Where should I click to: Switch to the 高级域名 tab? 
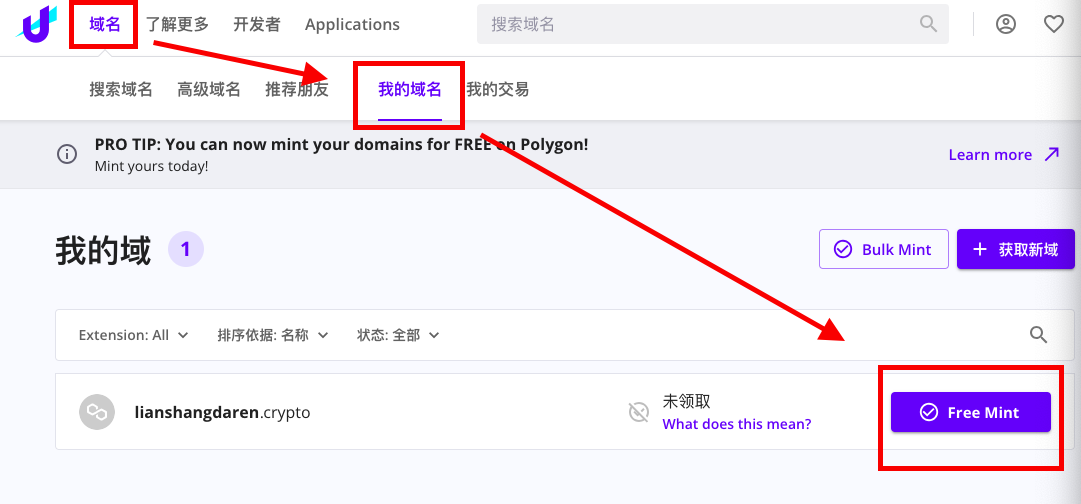(x=209, y=90)
